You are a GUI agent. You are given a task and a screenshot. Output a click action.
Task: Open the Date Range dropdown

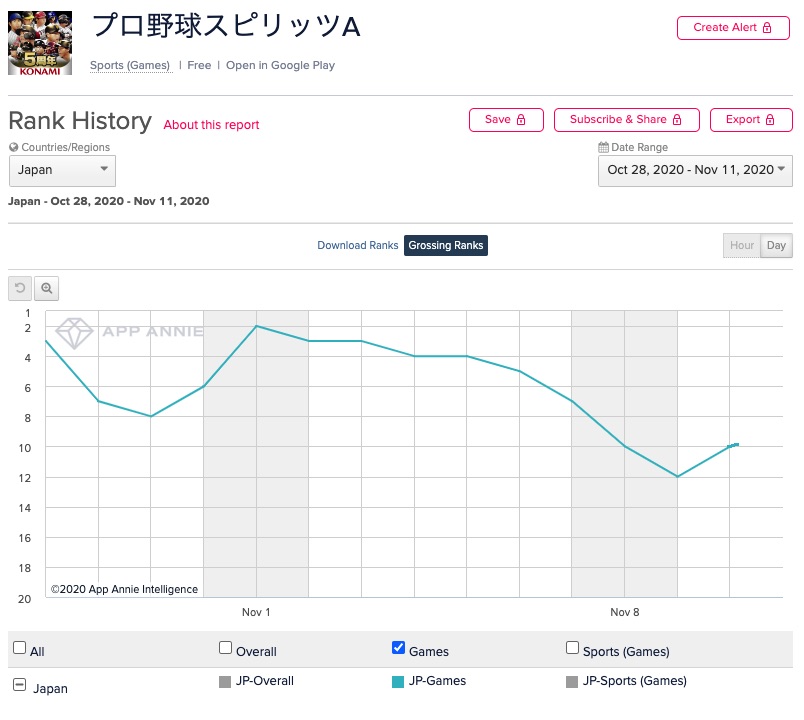point(695,171)
